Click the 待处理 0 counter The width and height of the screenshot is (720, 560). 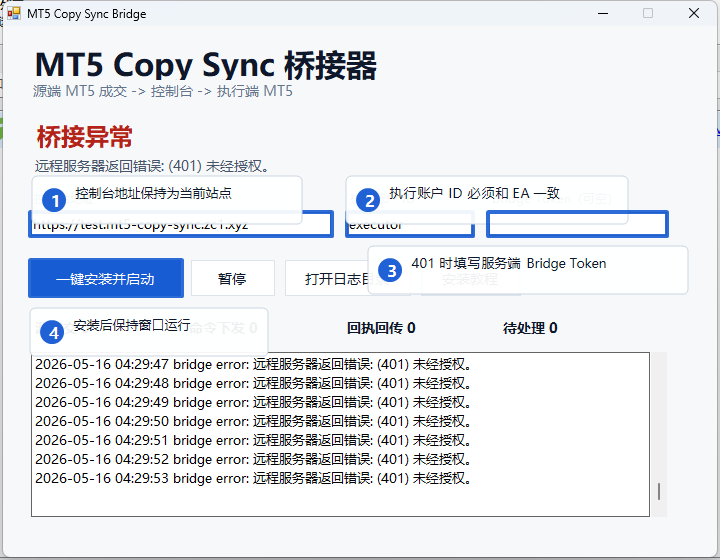point(530,328)
